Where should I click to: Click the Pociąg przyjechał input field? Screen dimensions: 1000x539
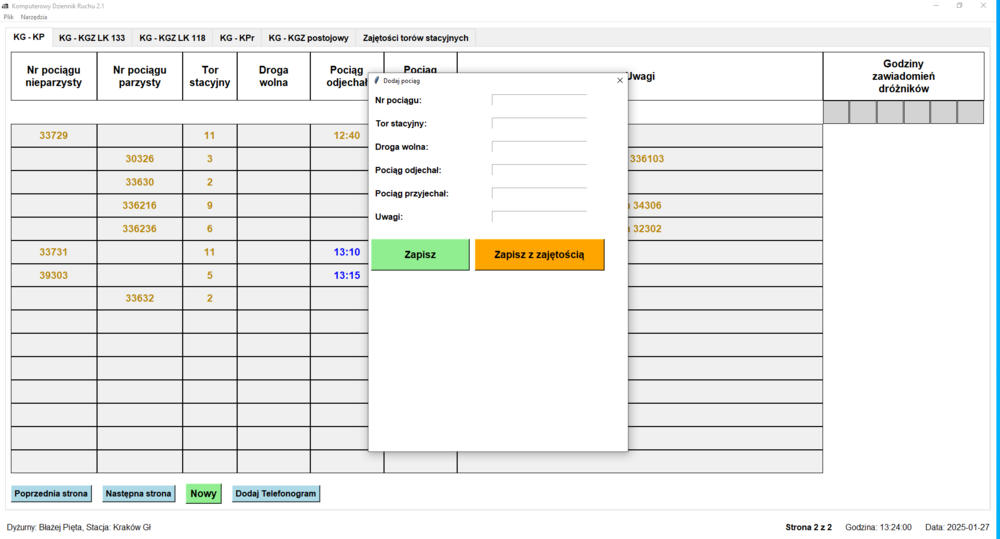(539, 193)
